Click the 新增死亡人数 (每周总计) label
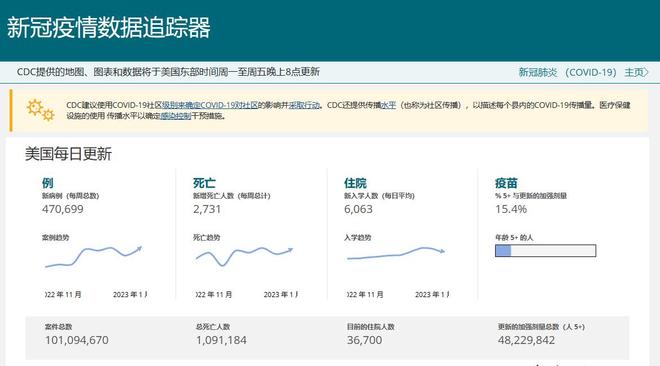The image size is (660, 366). point(232,196)
